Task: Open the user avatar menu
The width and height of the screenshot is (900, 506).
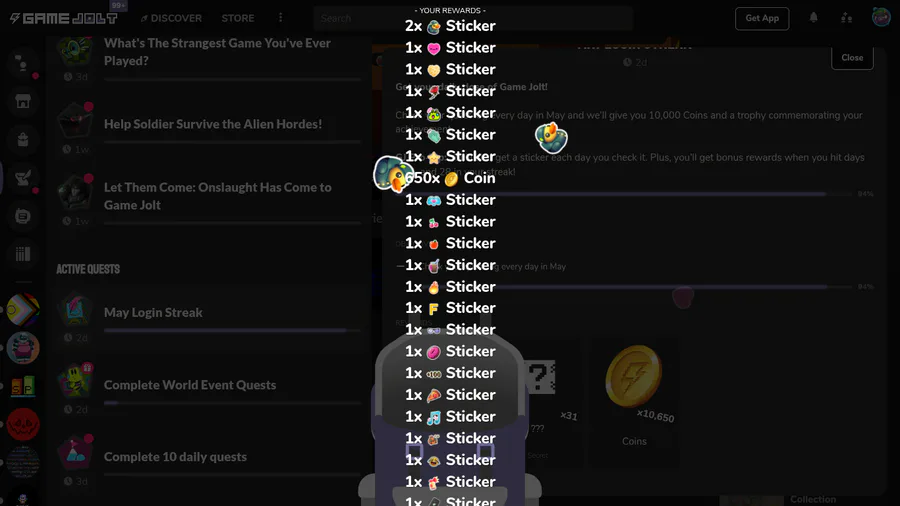Action: 881,17
